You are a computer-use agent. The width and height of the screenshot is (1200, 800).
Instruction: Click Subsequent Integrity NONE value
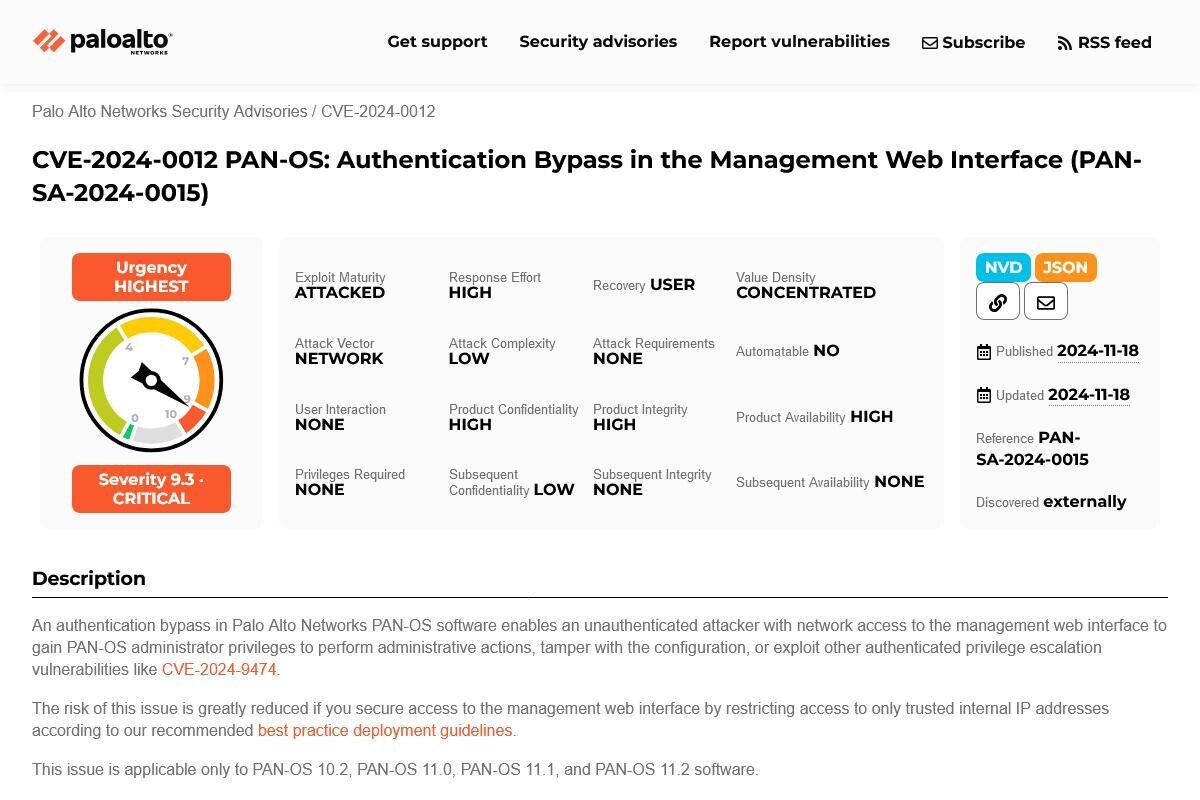[x=618, y=490]
